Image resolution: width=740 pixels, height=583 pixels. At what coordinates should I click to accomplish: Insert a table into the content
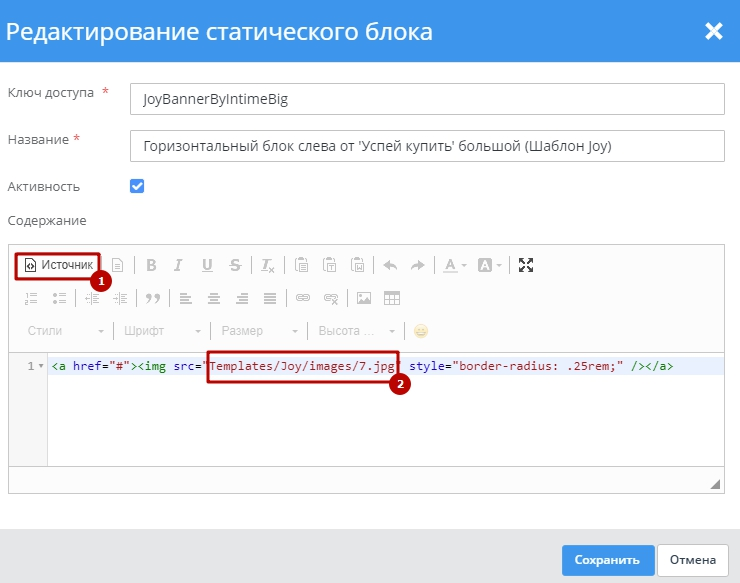click(x=392, y=298)
